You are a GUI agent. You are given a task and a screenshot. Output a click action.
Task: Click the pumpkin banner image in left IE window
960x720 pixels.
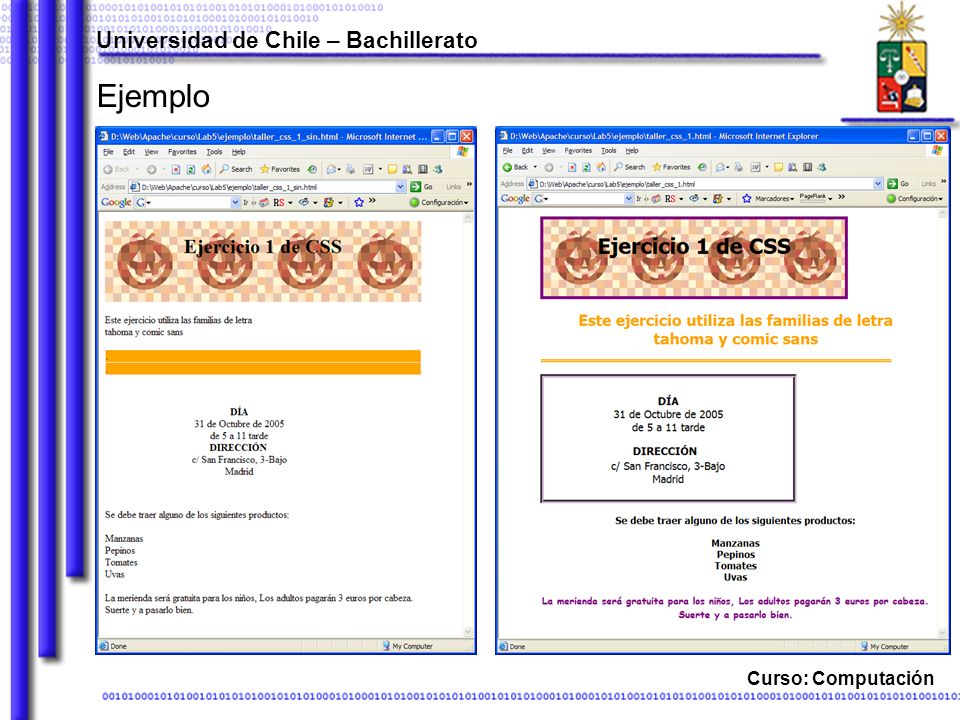point(263,261)
